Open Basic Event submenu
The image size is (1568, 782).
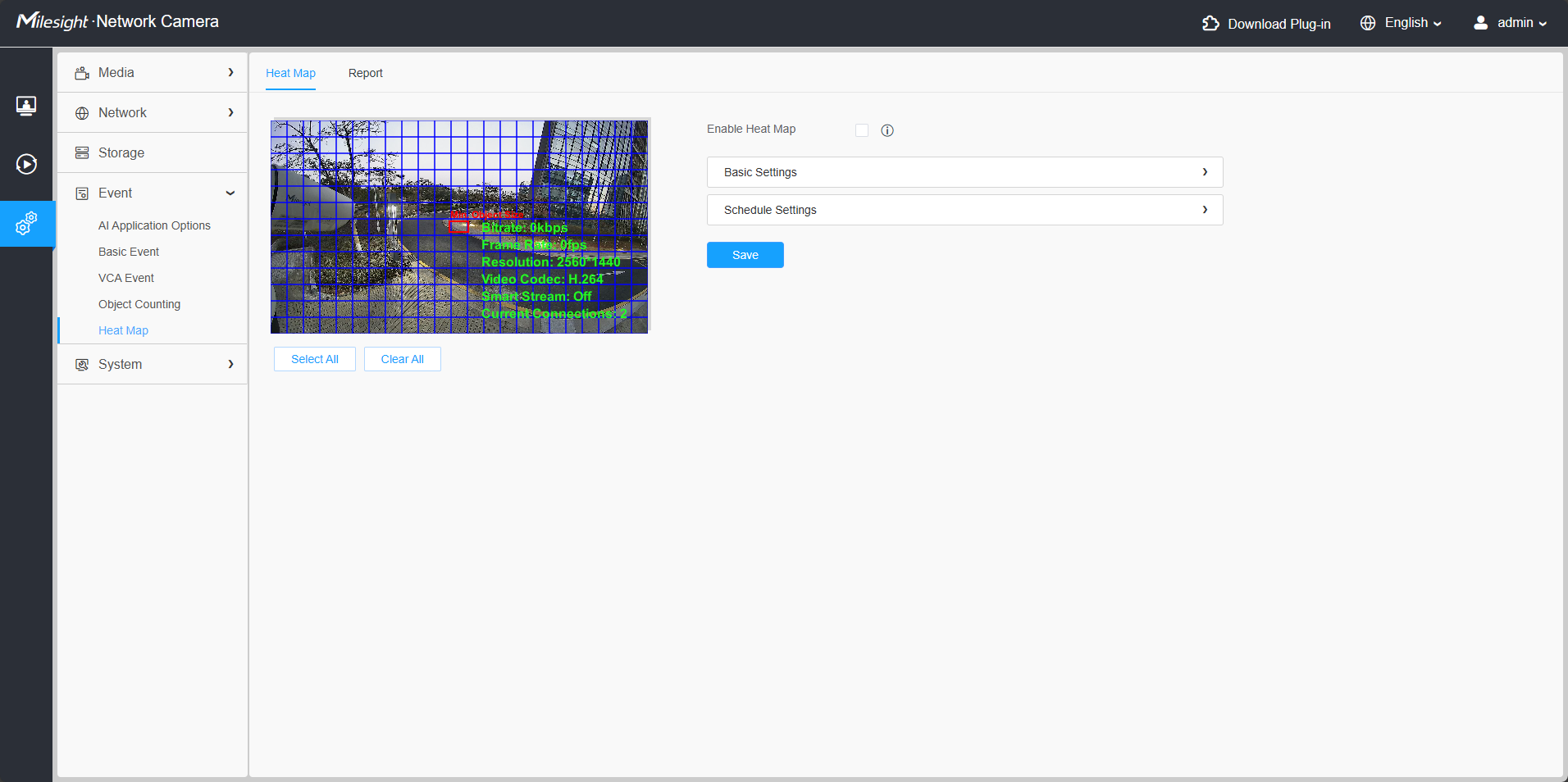(x=129, y=252)
